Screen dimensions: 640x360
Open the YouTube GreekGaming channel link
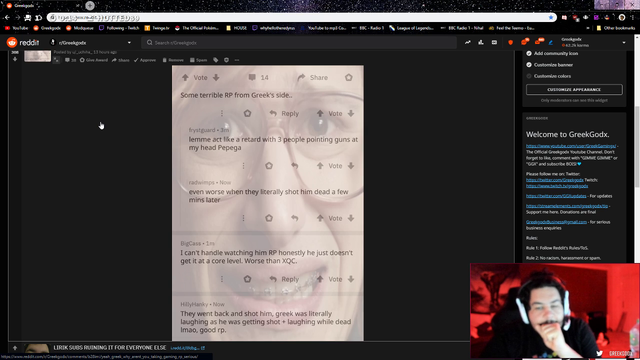point(571,146)
